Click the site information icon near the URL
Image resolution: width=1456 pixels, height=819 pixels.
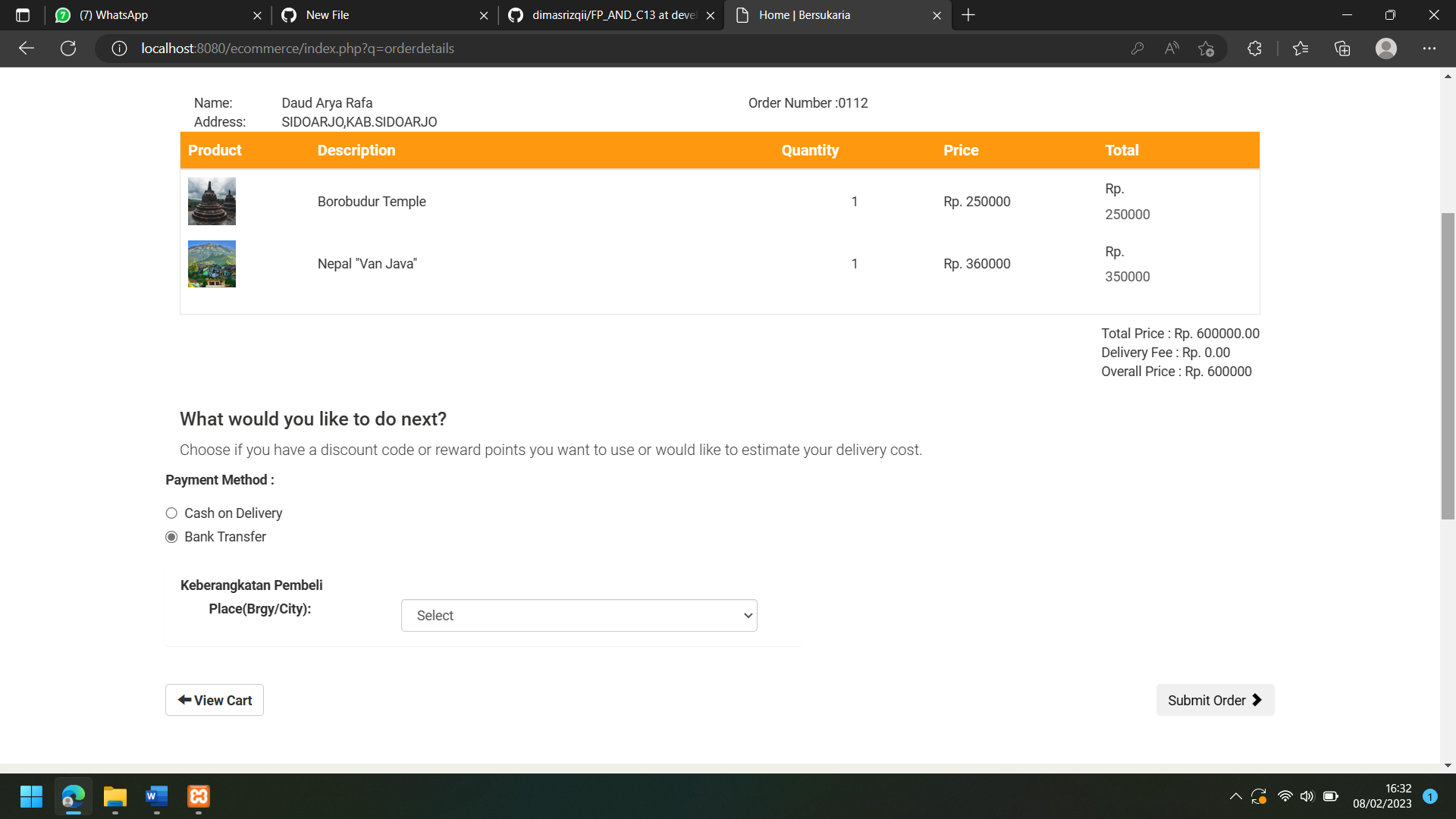pyautogui.click(x=119, y=48)
